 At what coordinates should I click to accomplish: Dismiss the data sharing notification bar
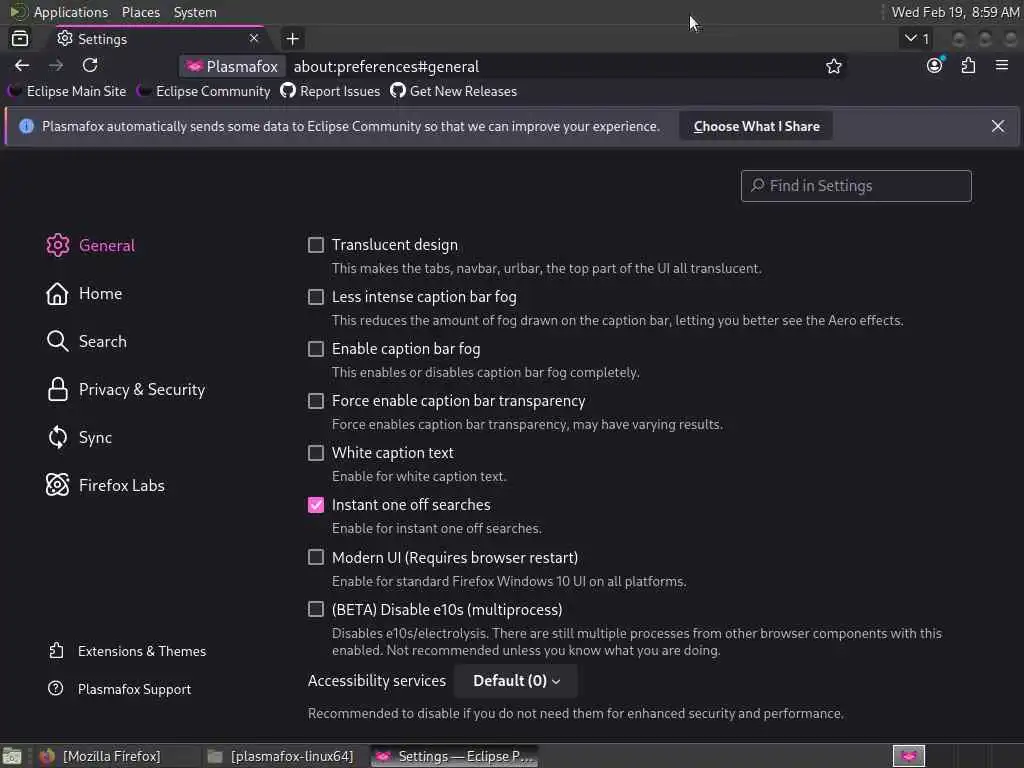pos(998,126)
